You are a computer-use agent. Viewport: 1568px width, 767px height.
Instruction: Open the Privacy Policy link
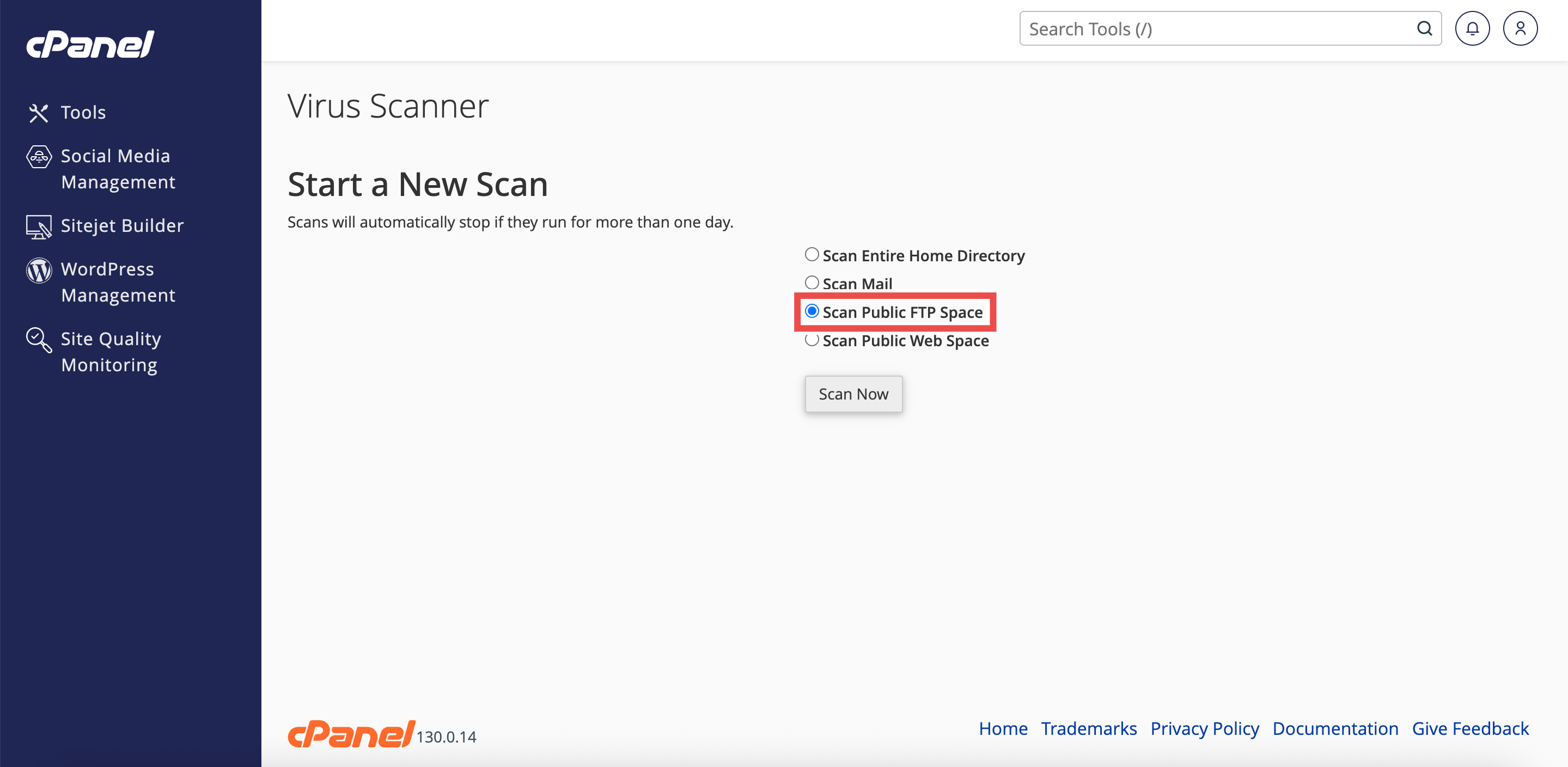point(1204,728)
